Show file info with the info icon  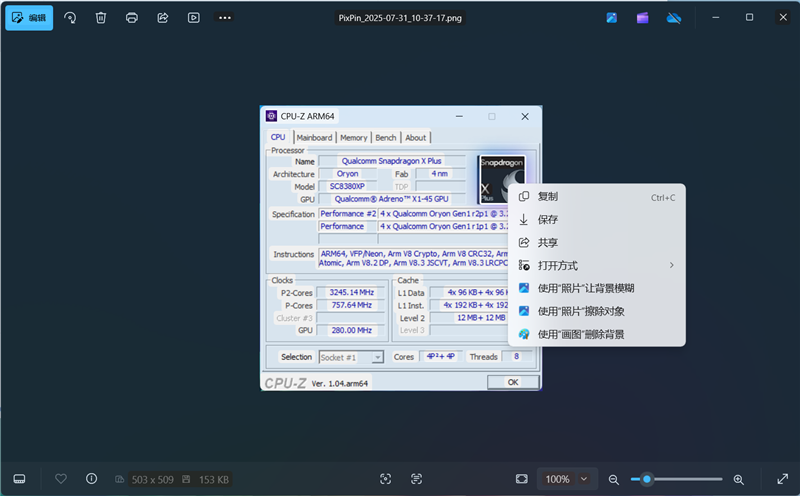(x=91, y=479)
